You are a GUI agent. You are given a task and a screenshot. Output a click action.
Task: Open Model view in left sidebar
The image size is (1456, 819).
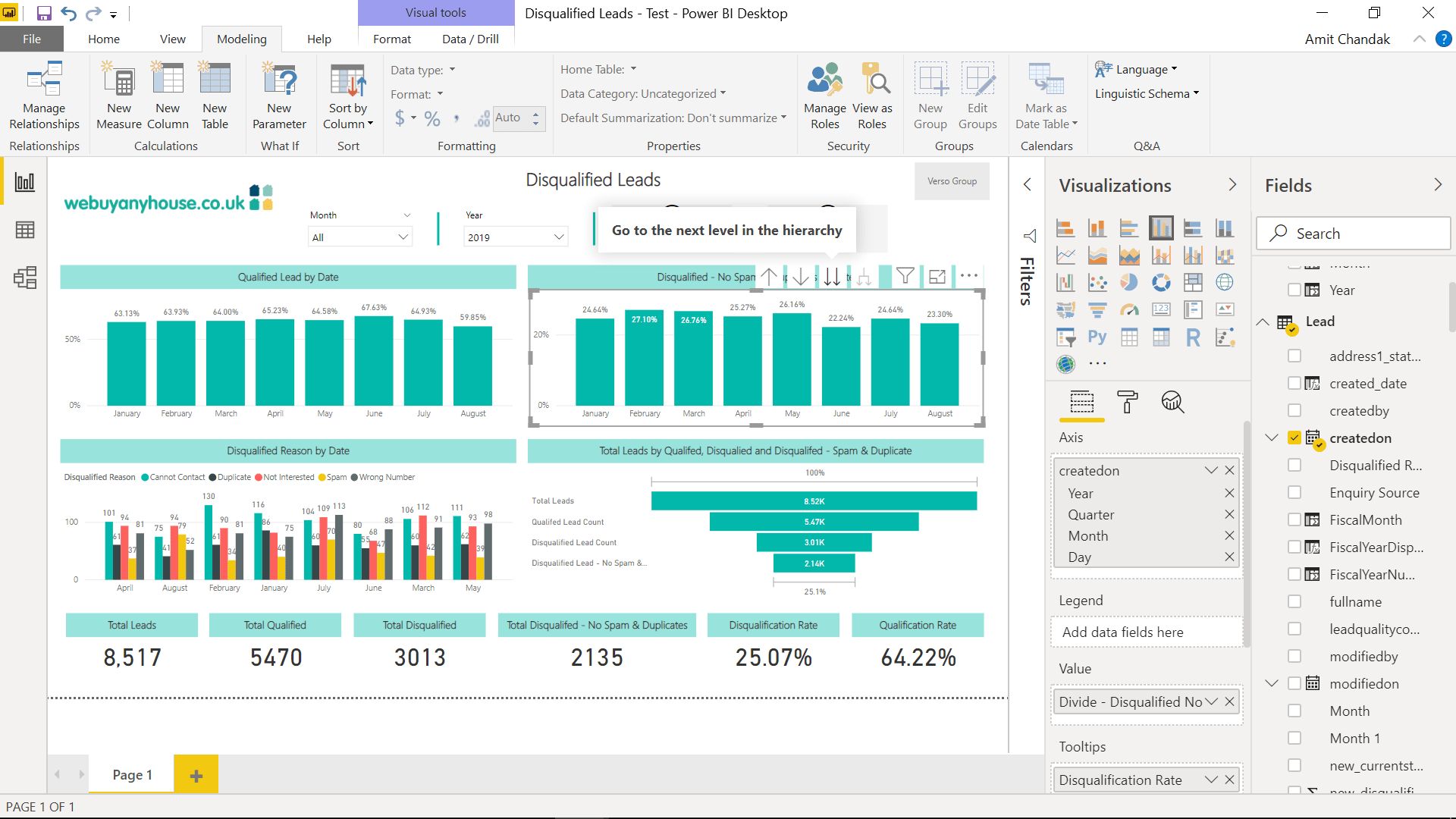point(25,278)
